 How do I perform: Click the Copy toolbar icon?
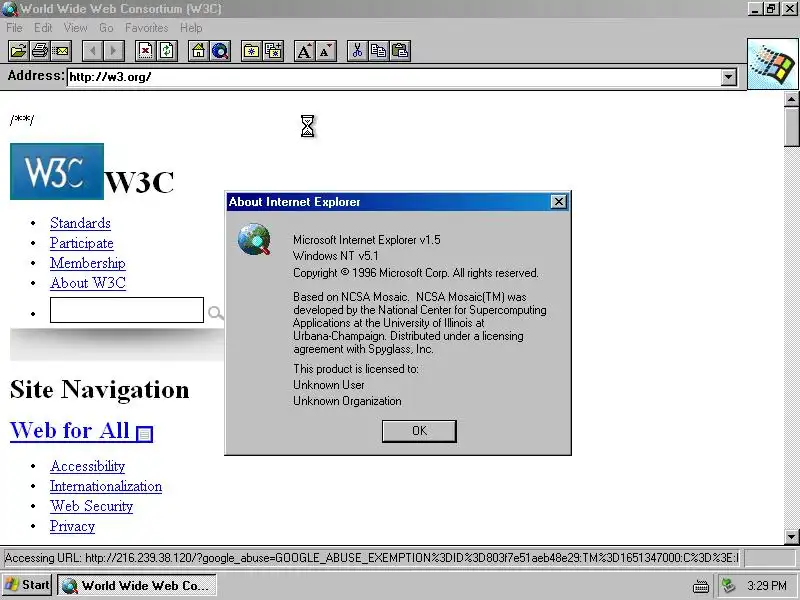click(x=379, y=51)
